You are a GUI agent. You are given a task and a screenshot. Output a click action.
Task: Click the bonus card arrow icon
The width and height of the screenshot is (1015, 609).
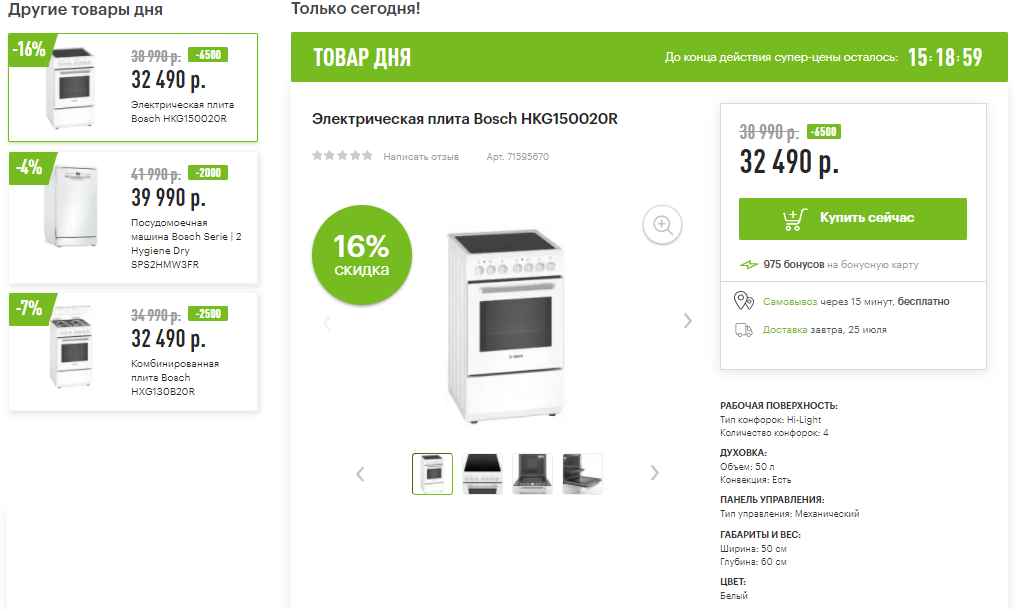(749, 265)
